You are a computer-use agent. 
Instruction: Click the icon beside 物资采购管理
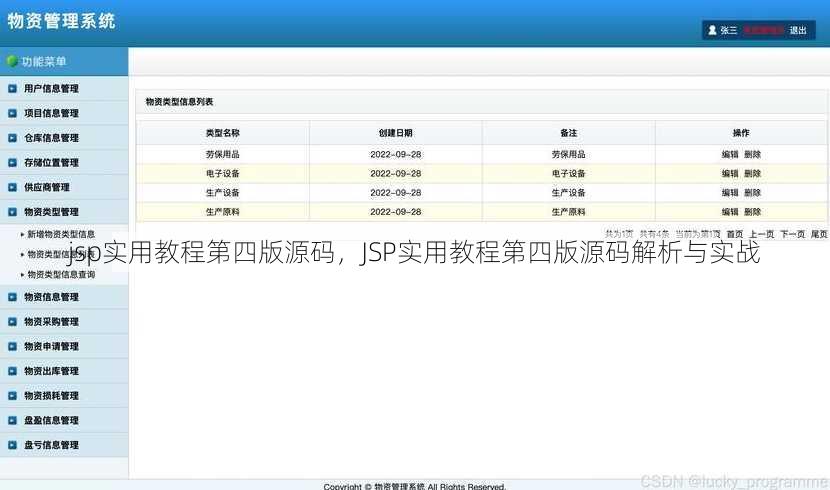click(x=12, y=322)
